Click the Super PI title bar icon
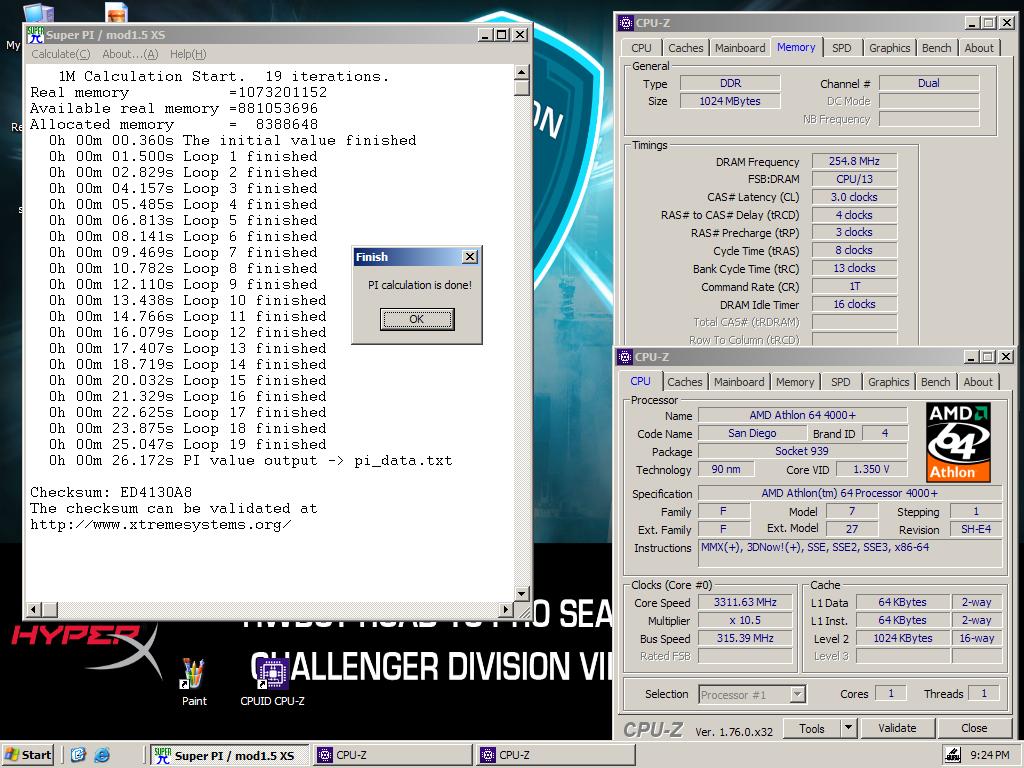This screenshot has width=1024, height=768. click(x=35, y=35)
